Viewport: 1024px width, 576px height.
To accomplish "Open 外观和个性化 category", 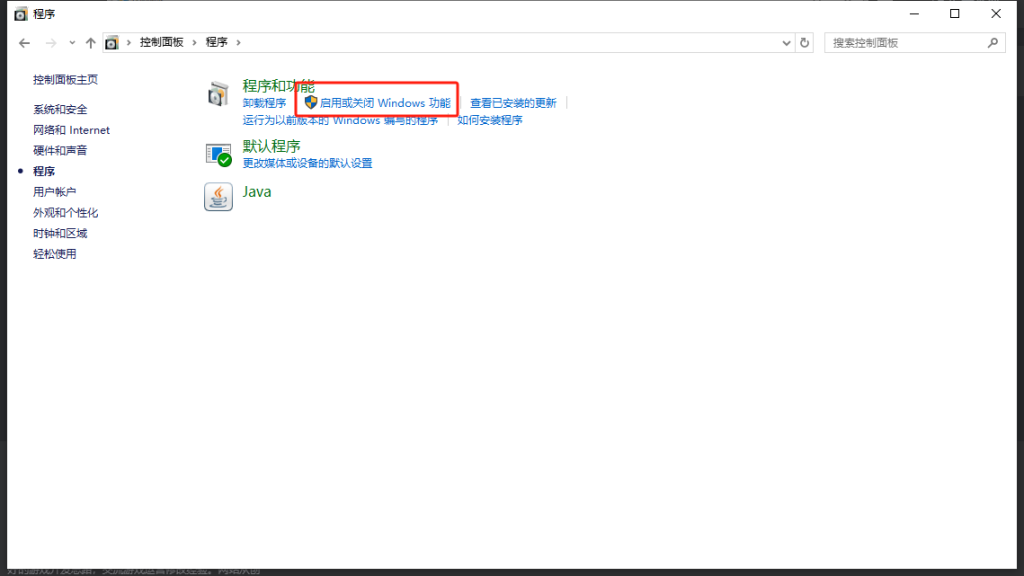I will (x=65, y=213).
